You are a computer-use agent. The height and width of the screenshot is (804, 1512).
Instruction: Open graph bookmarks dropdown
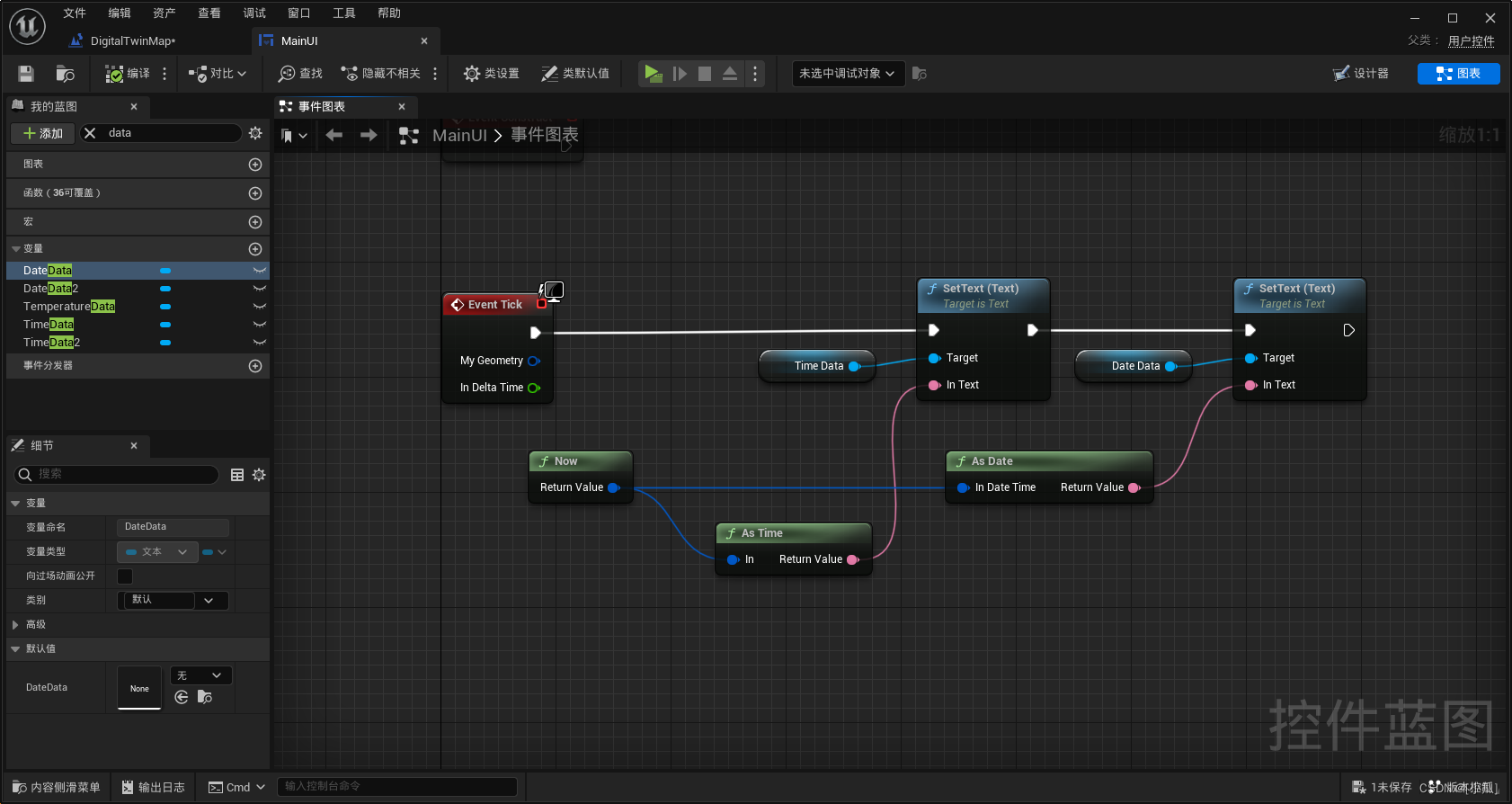coord(294,135)
